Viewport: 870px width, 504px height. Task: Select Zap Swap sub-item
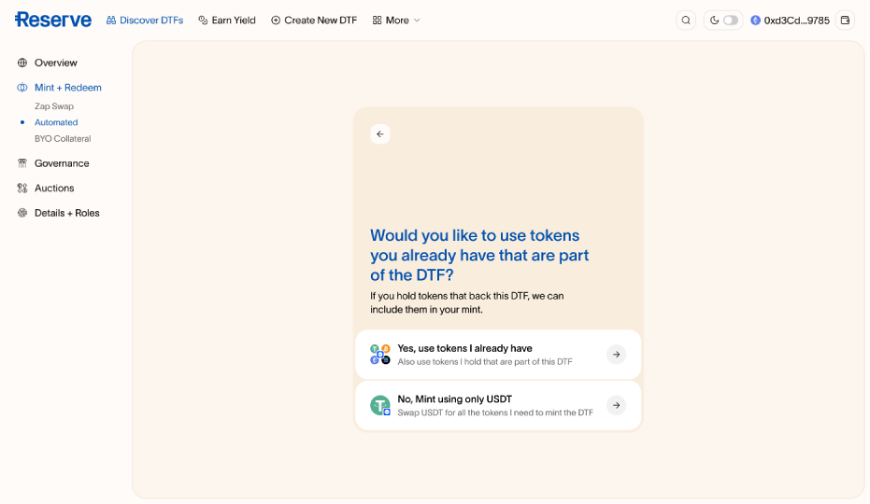pyautogui.click(x=54, y=106)
